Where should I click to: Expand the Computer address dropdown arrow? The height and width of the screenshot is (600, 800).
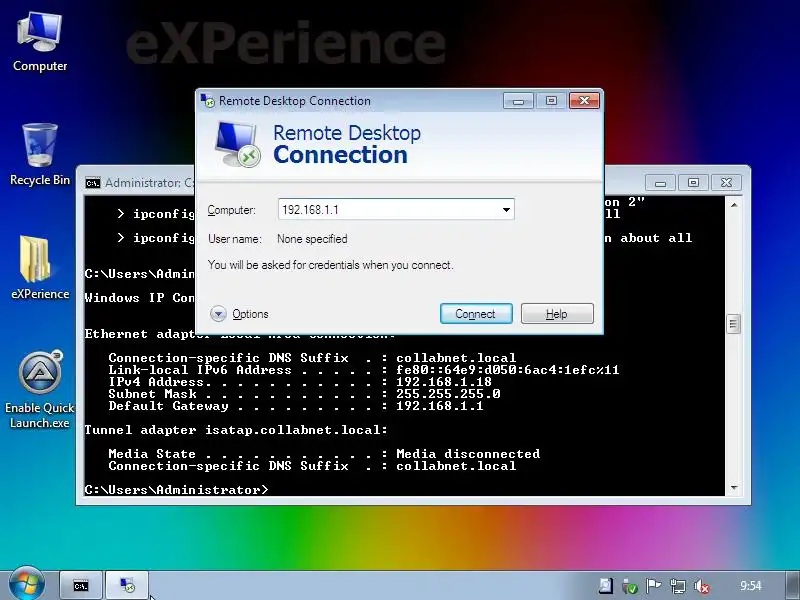point(506,210)
